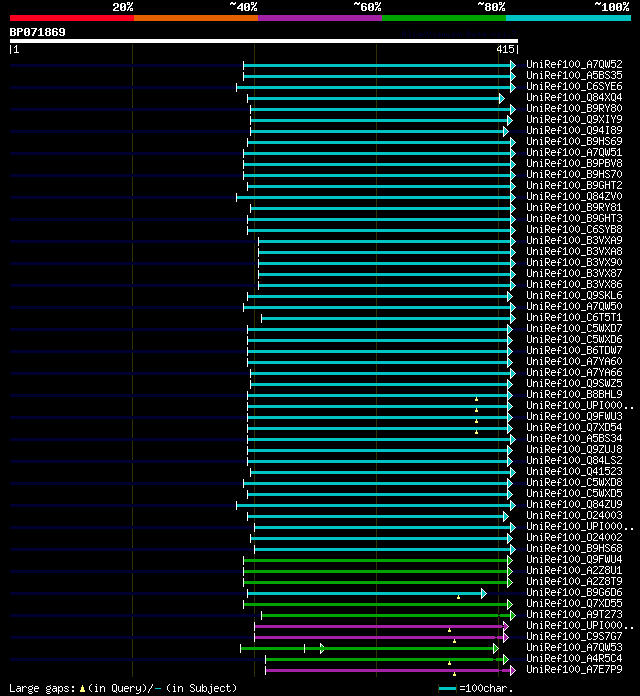Open hit UniRef100_C9S7G7
Viewport: 640px width, 696px height.
click(574, 637)
